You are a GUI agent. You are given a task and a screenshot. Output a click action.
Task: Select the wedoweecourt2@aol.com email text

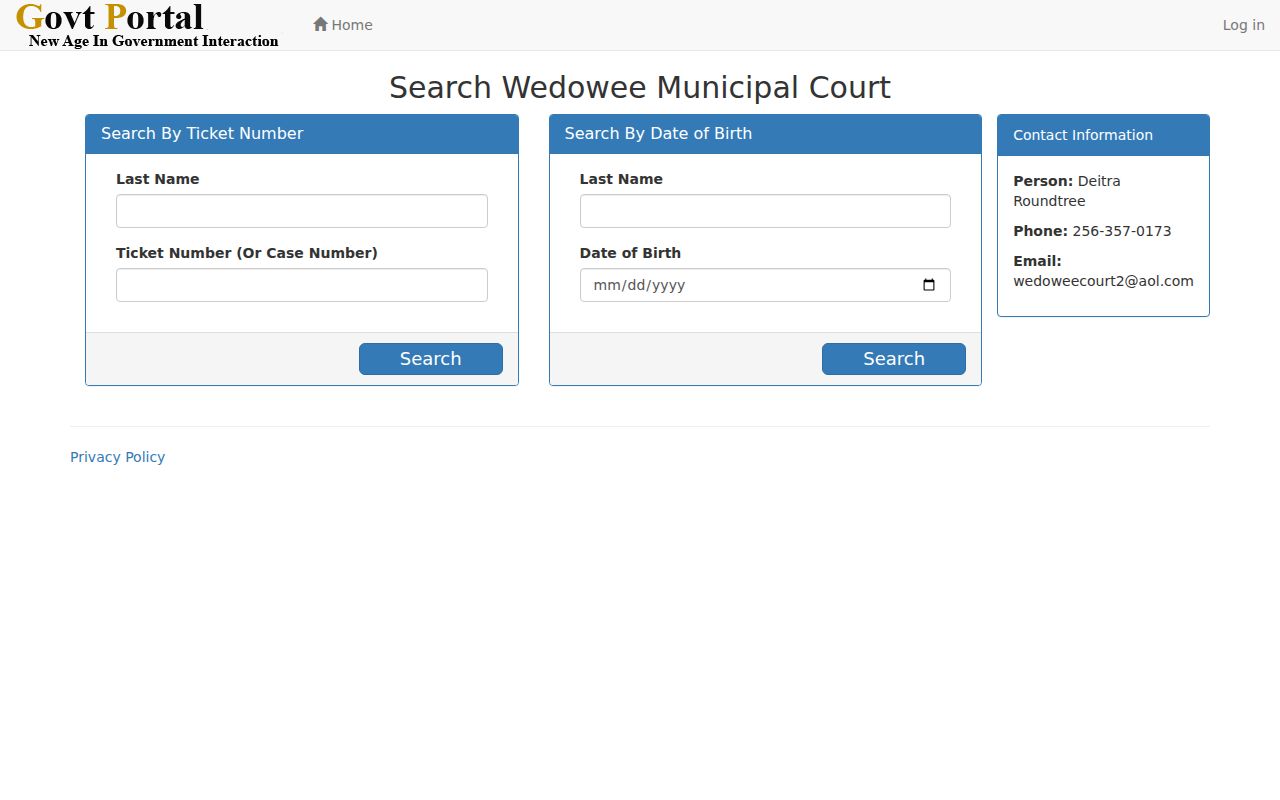pyautogui.click(x=1103, y=281)
